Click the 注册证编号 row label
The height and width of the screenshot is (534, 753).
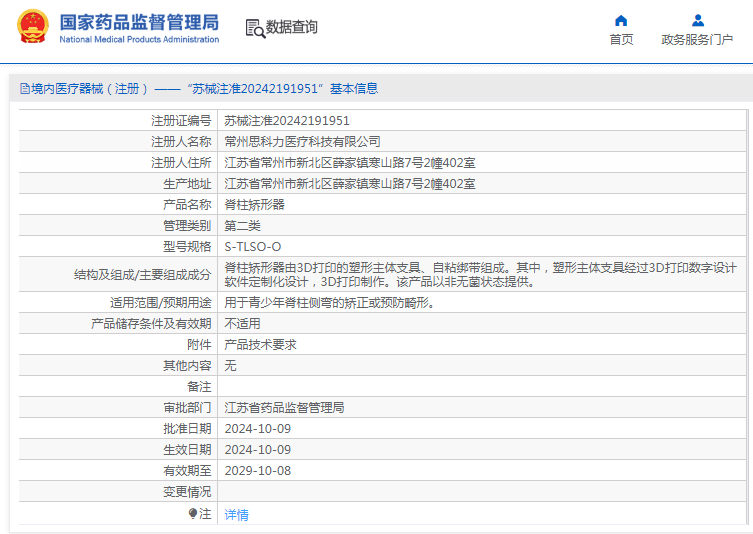click(x=181, y=121)
